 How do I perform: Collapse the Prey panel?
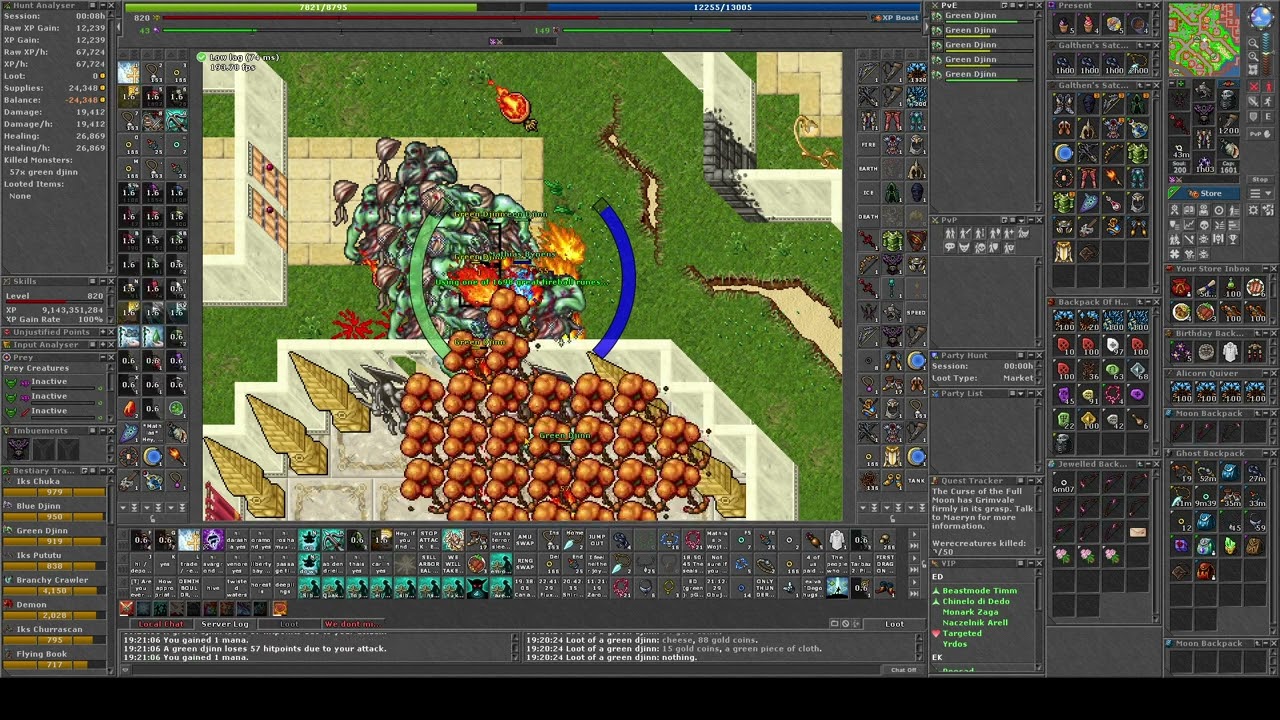click(x=103, y=357)
